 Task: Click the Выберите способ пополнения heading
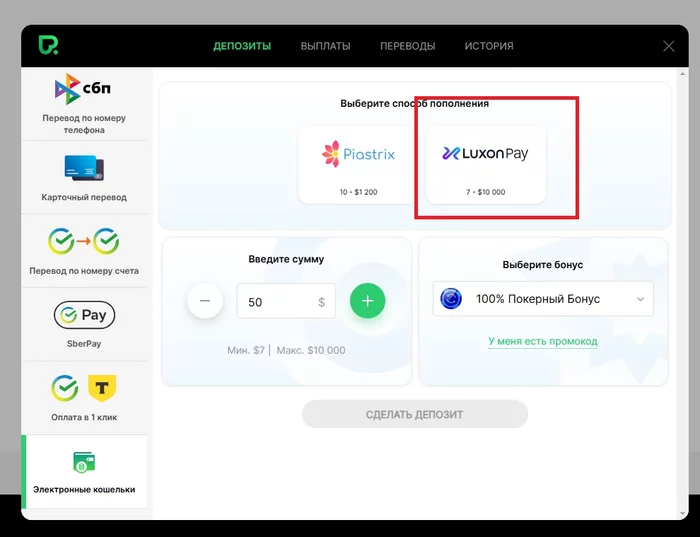[x=415, y=104]
